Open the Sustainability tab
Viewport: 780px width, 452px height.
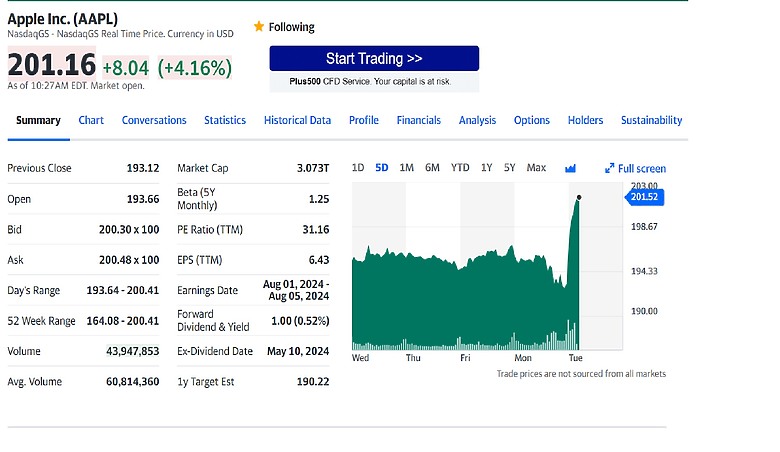(652, 120)
